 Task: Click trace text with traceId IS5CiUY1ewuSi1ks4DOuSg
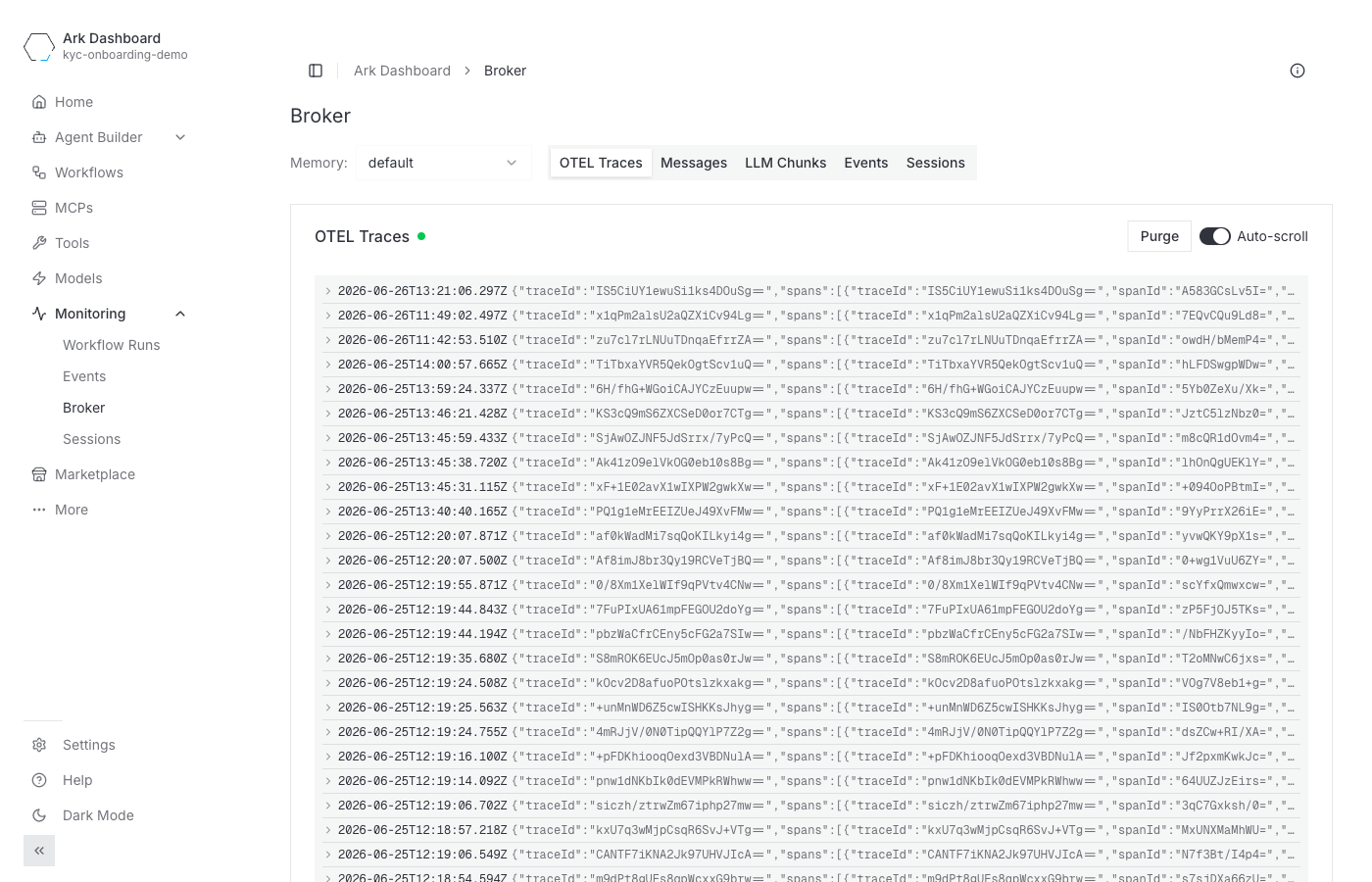[x=903, y=291]
